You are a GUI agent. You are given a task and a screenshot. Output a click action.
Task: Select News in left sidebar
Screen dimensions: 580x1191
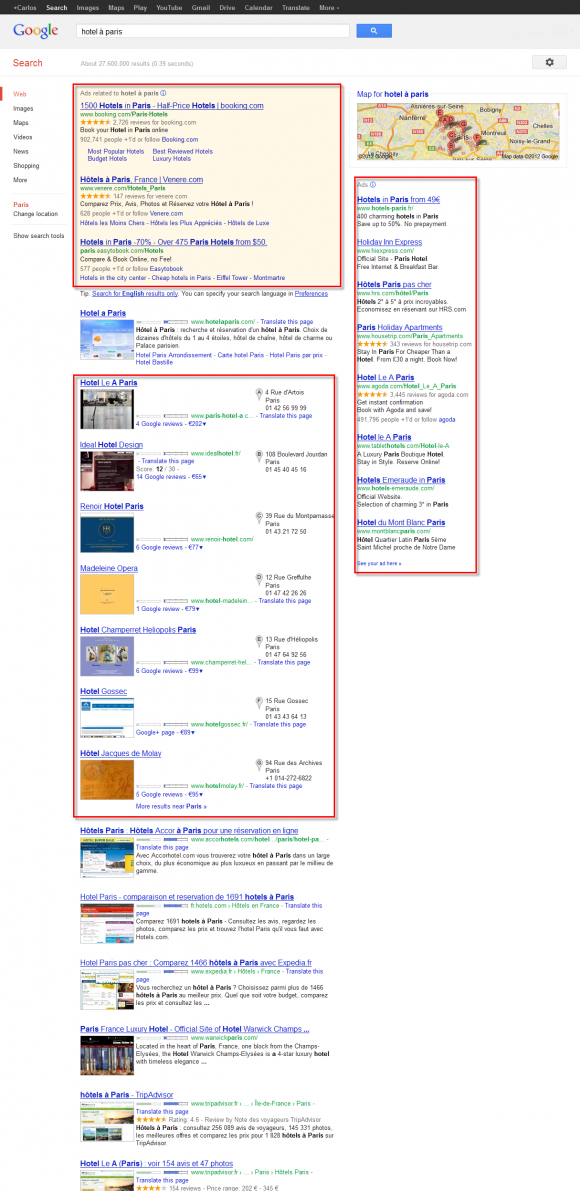tap(20, 151)
